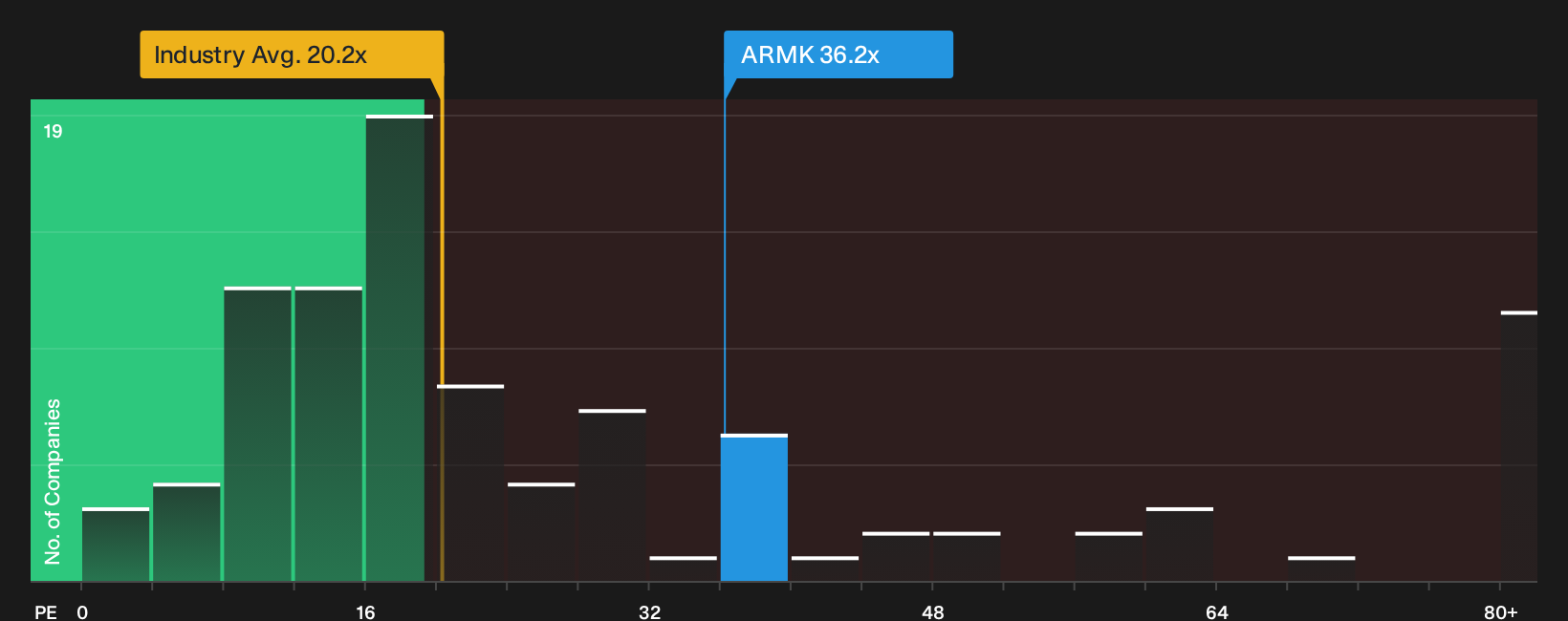Click the No. of Companies axis title

coord(53,482)
